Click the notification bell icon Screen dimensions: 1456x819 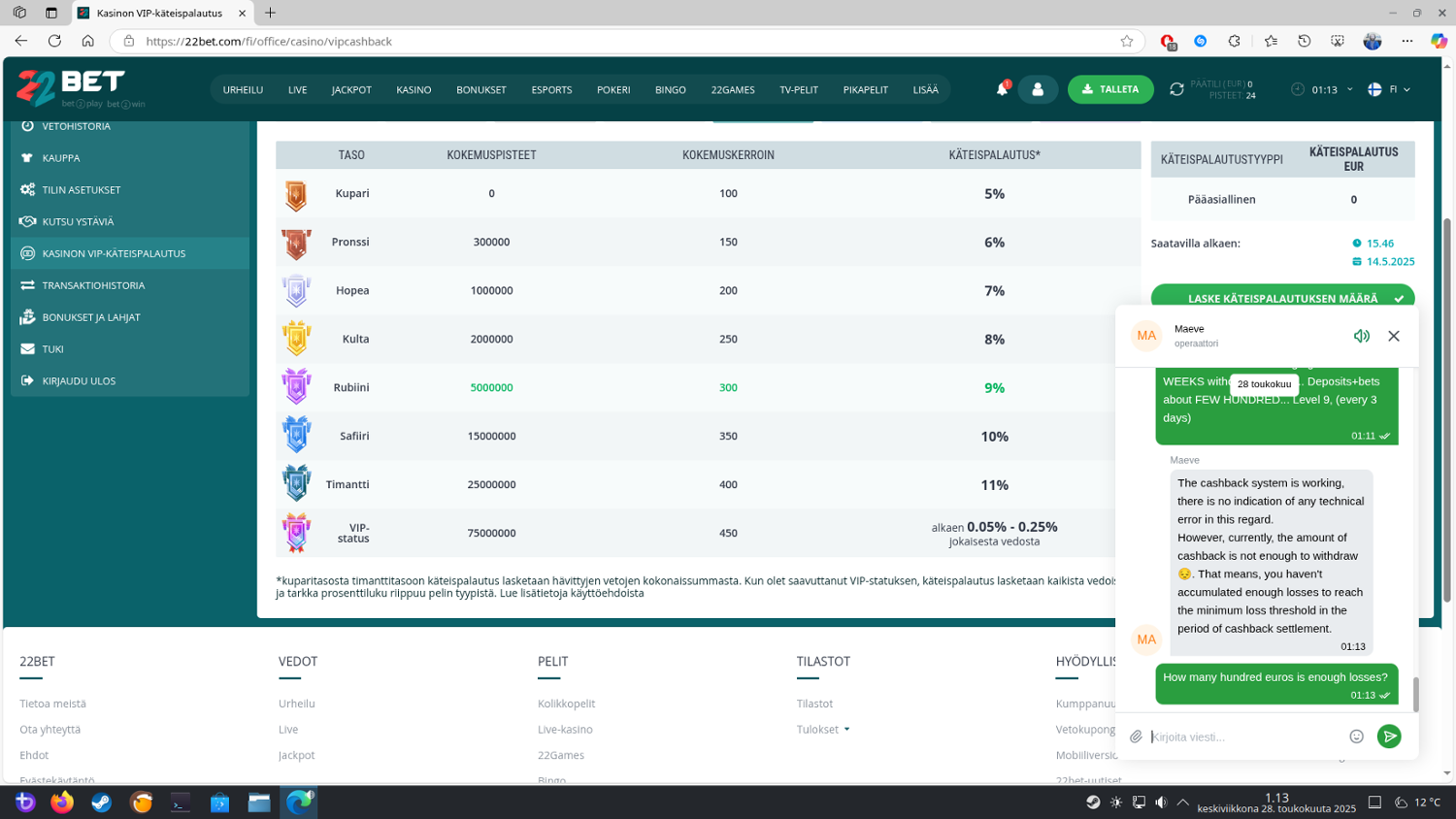pyautogui.click(x=1002, y=89)
